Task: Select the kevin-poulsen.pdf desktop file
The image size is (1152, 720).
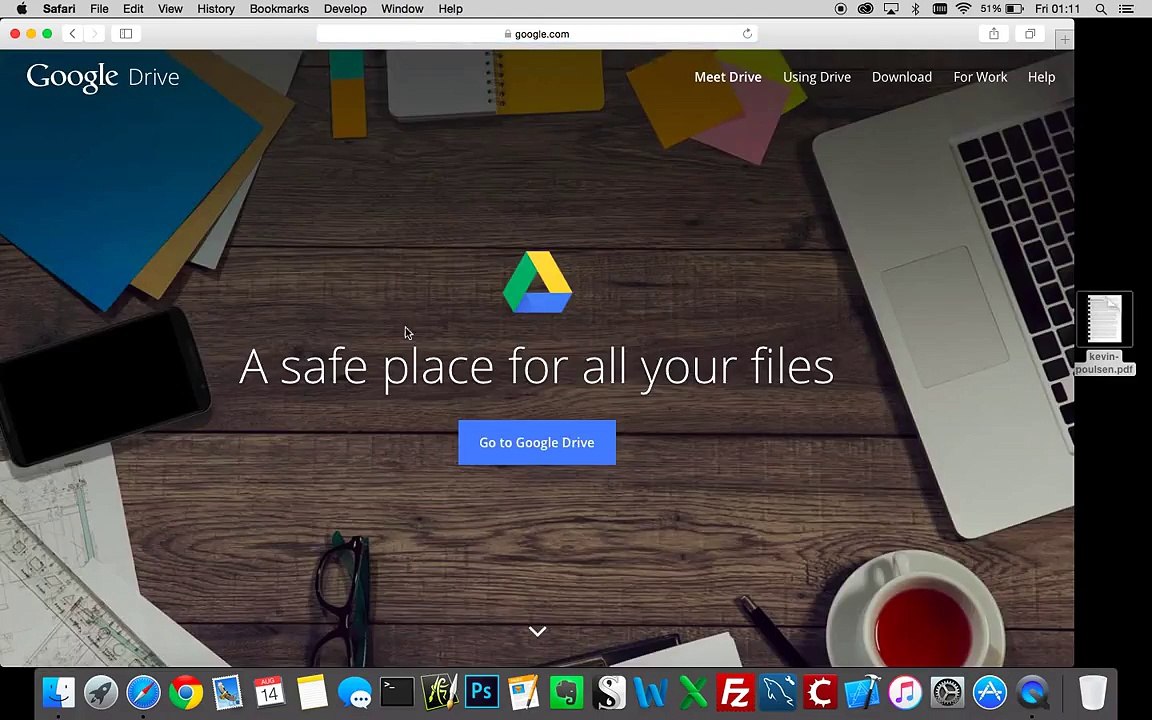Action: [1104, 334]
